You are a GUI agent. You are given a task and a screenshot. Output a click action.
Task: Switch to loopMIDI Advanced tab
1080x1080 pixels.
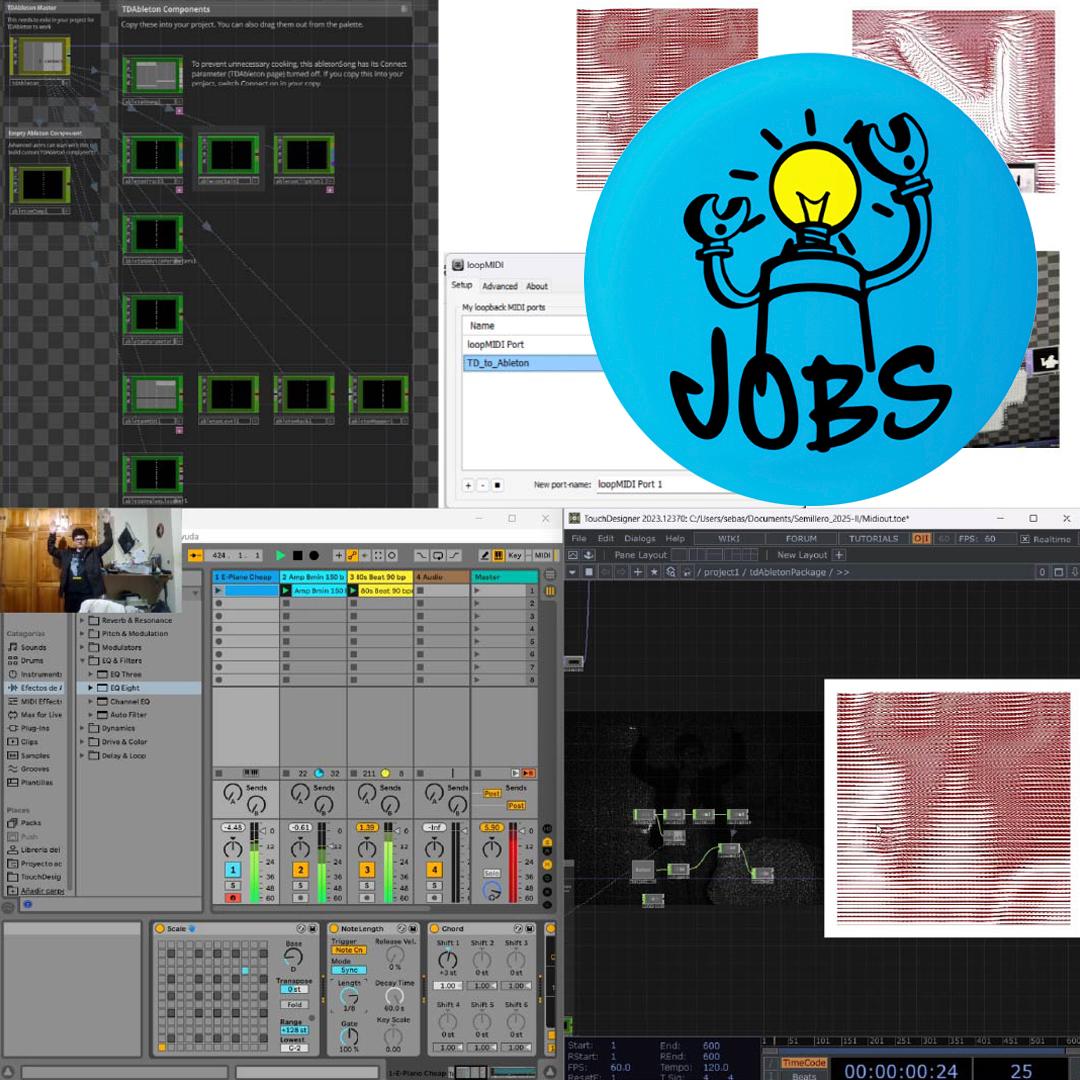[499, 286]
